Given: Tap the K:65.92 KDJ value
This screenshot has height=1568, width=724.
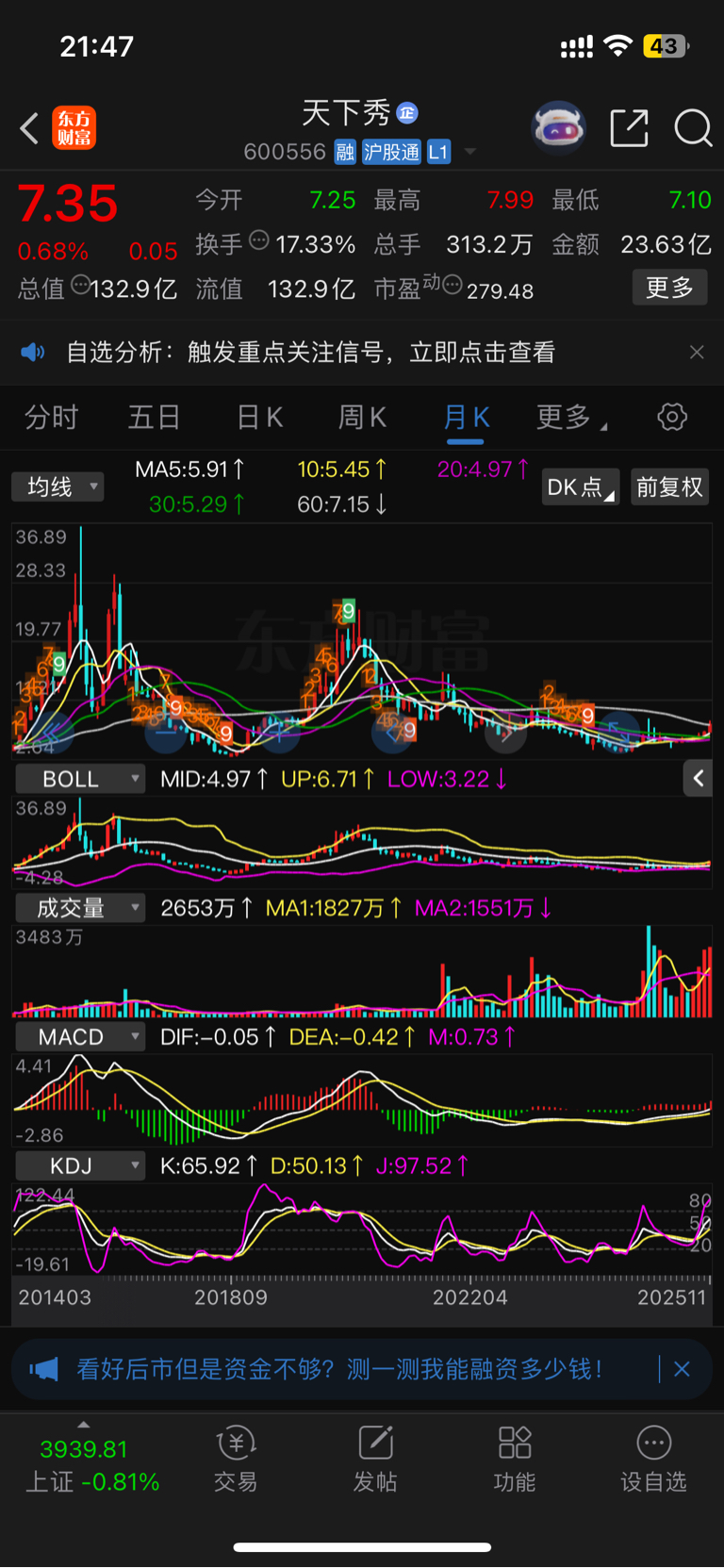Looking at the screenshot, I should point(208,1166).
